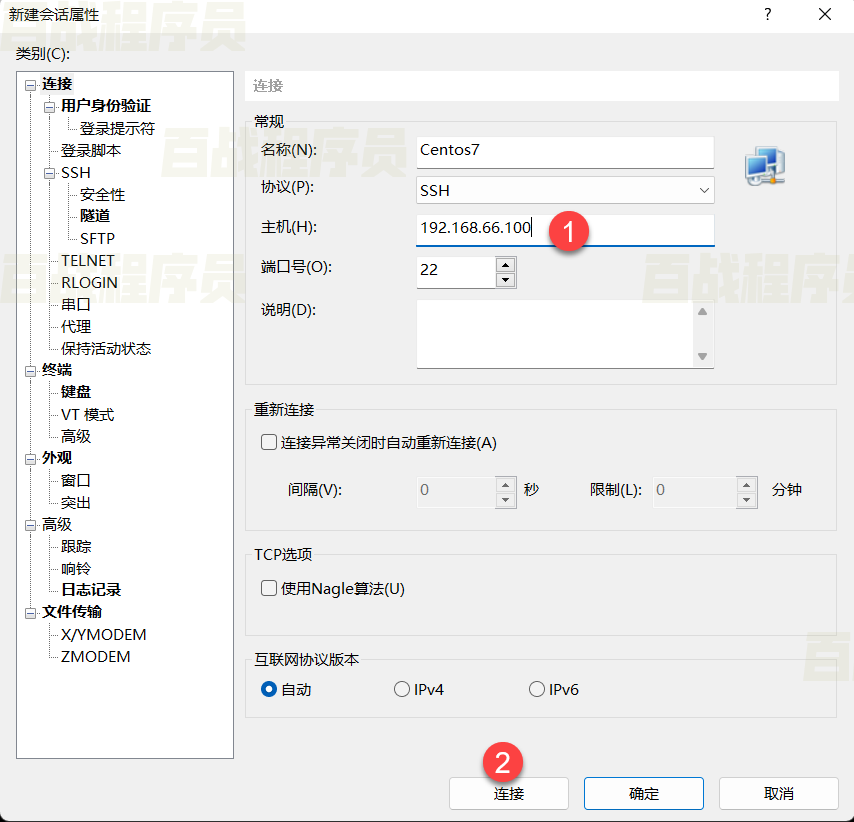
Task: Select the IPv4 radio button
Action: pos(402,689)
